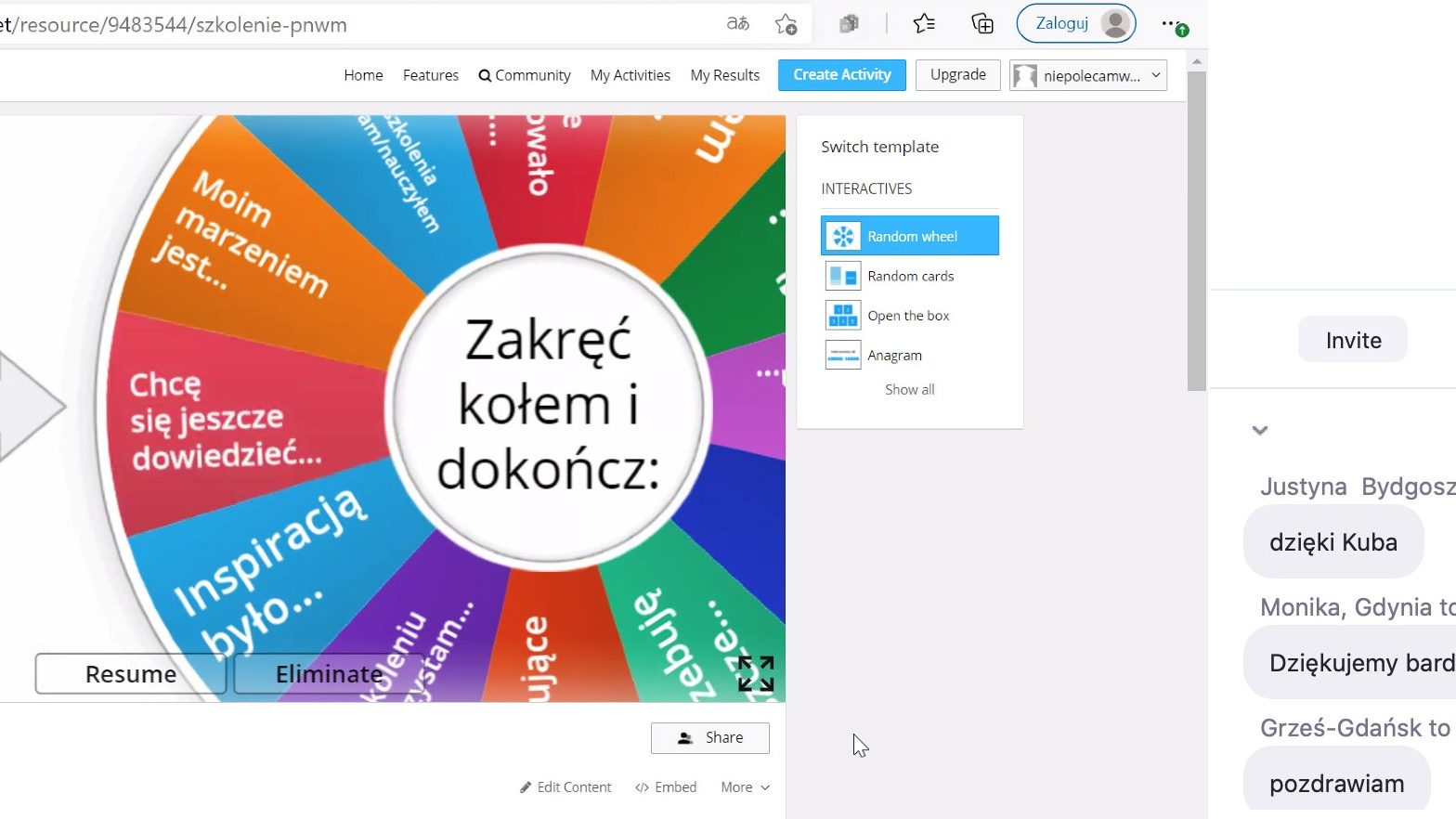
Task: Click Open the box template icon
Action: point(843,316)
